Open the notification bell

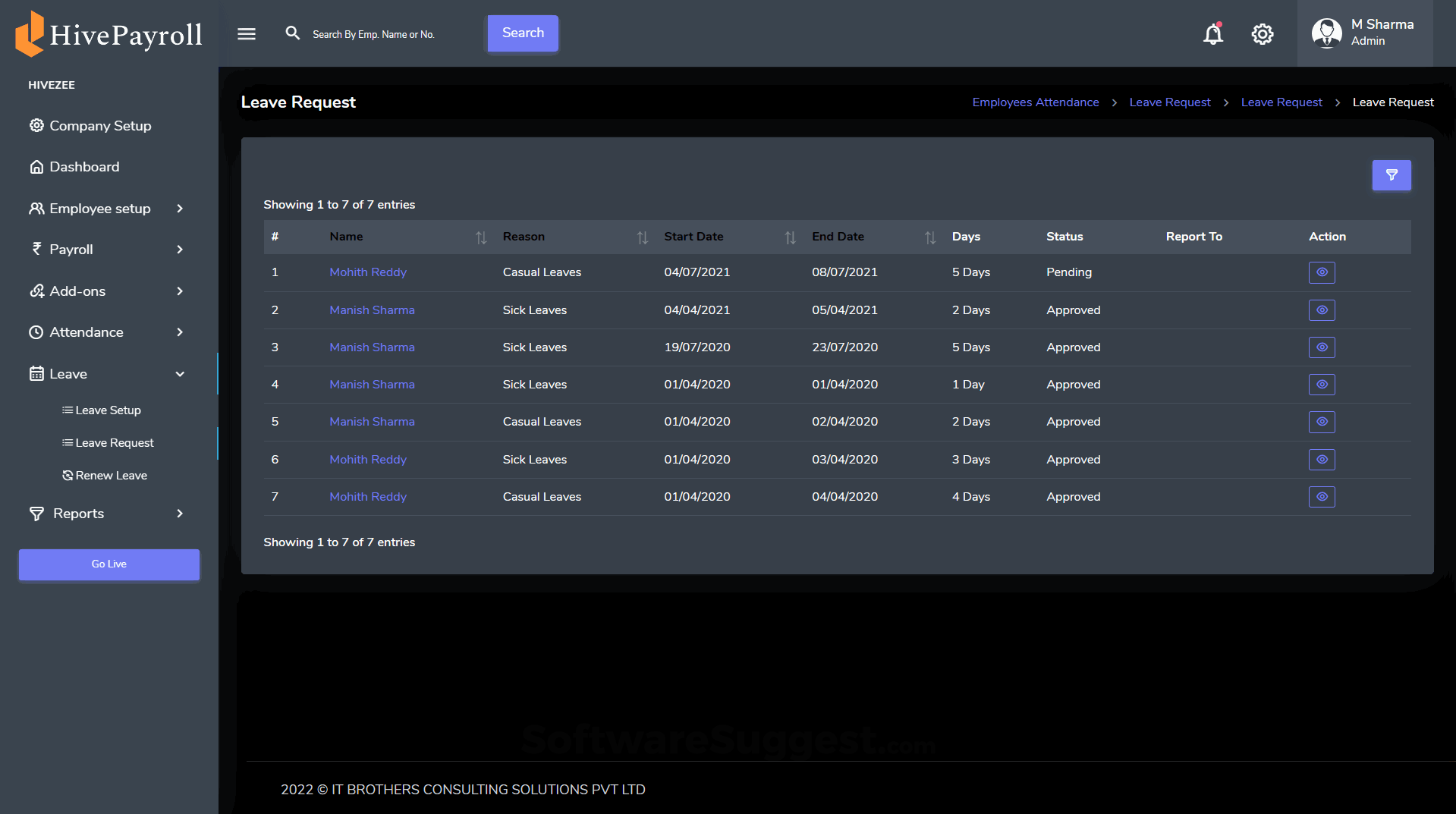click(1213, 33)
